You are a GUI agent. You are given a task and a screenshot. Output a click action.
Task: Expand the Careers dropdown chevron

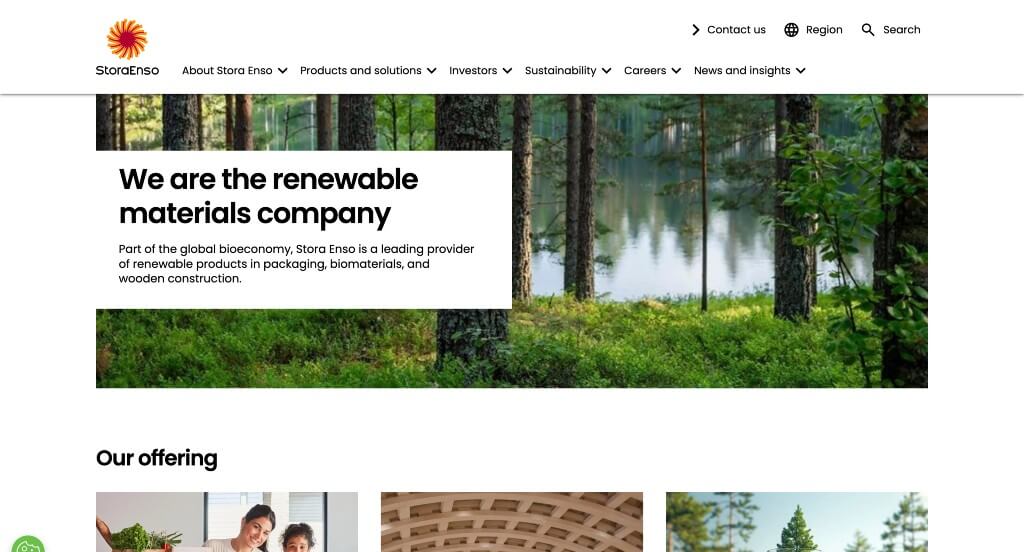click(x=676, y=71)
